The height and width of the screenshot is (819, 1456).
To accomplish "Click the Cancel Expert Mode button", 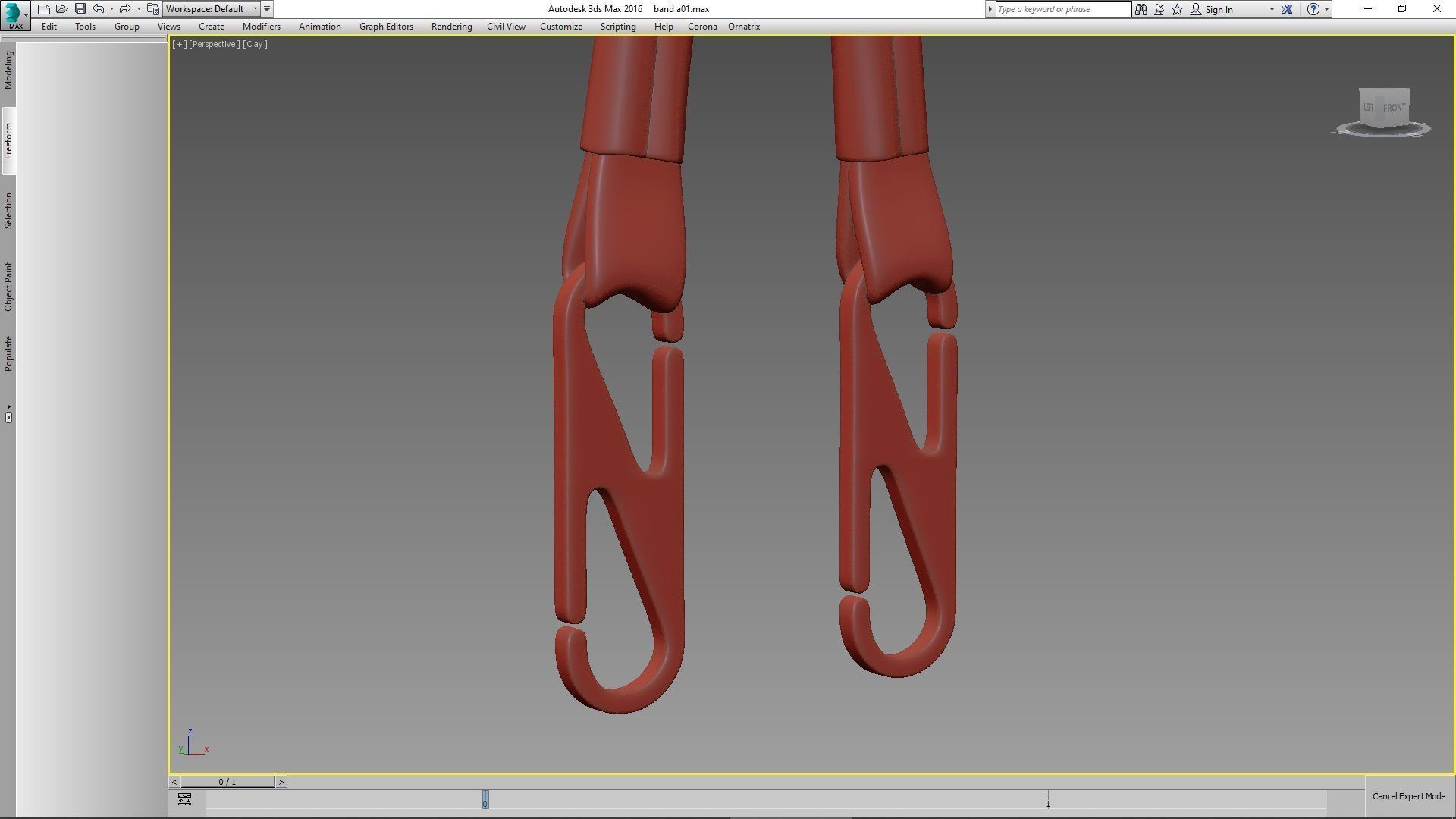I will coord(1408,796).
